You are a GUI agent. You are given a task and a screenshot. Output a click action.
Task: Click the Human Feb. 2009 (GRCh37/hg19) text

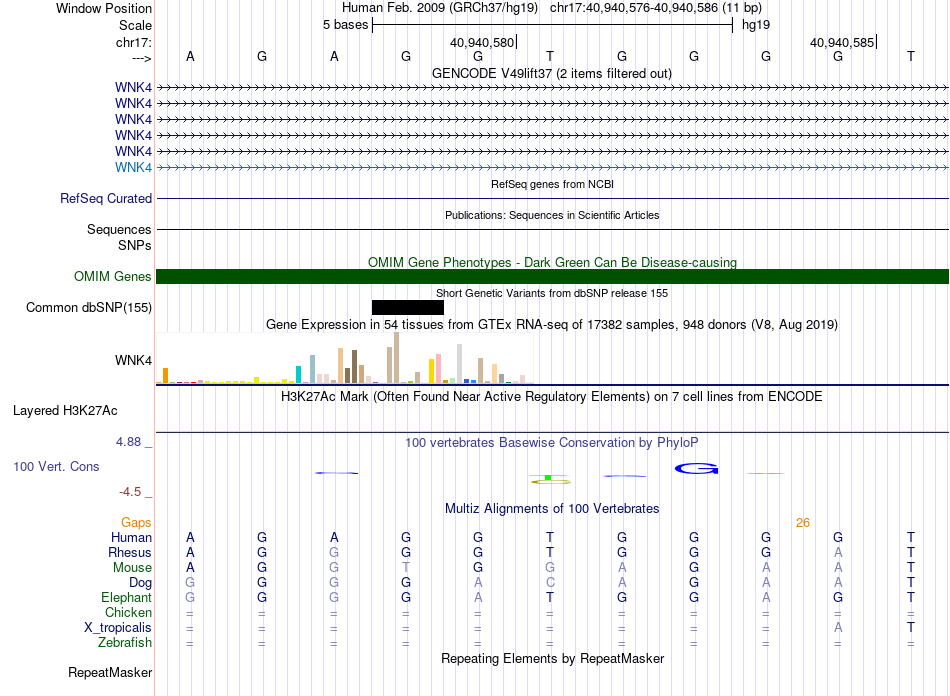pyautogui.click(x=440, y=8)
